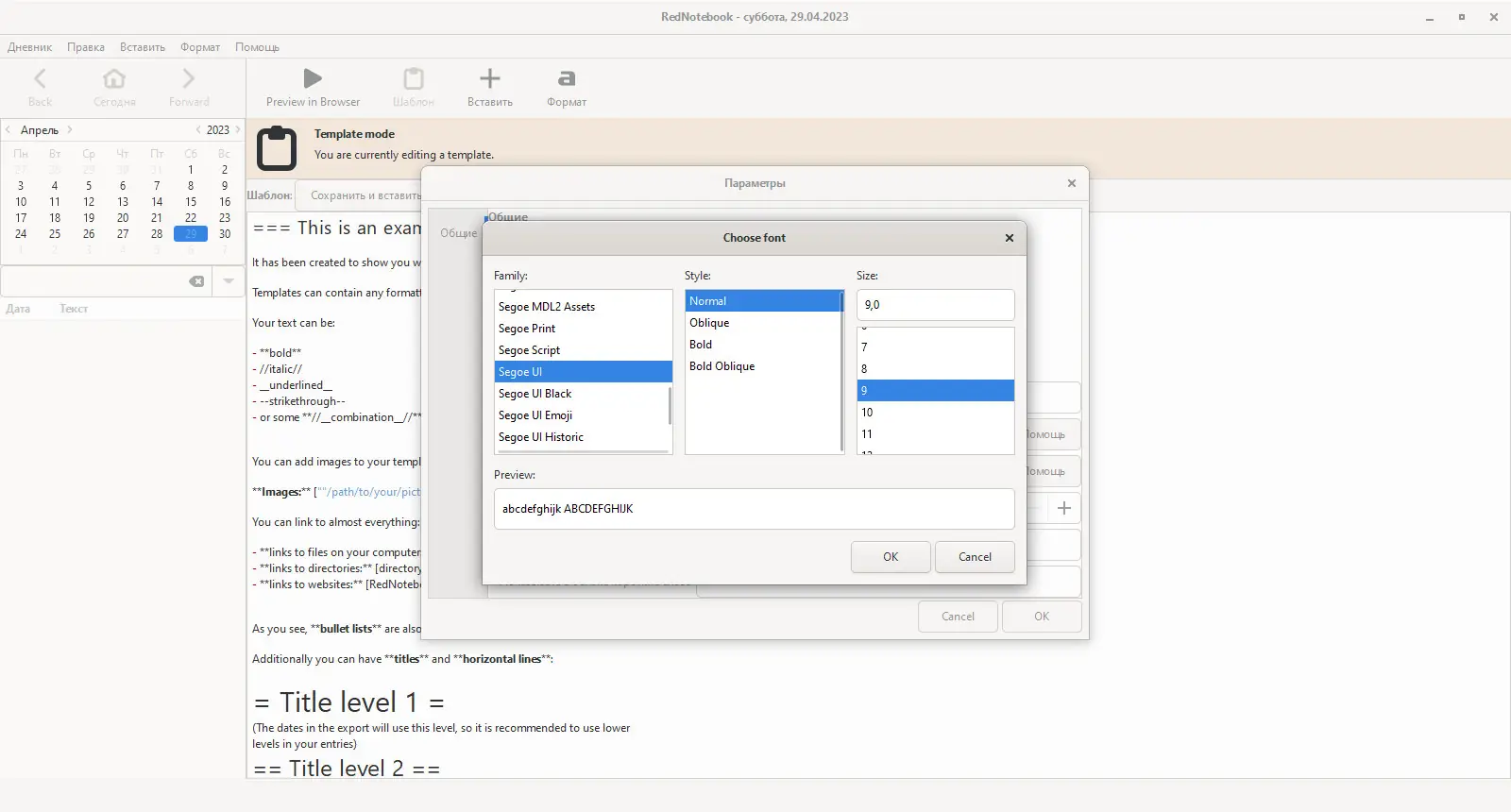This screenshot has width=1511, height=812.
Task: Select Segoe Print font family
Action: 583,329
